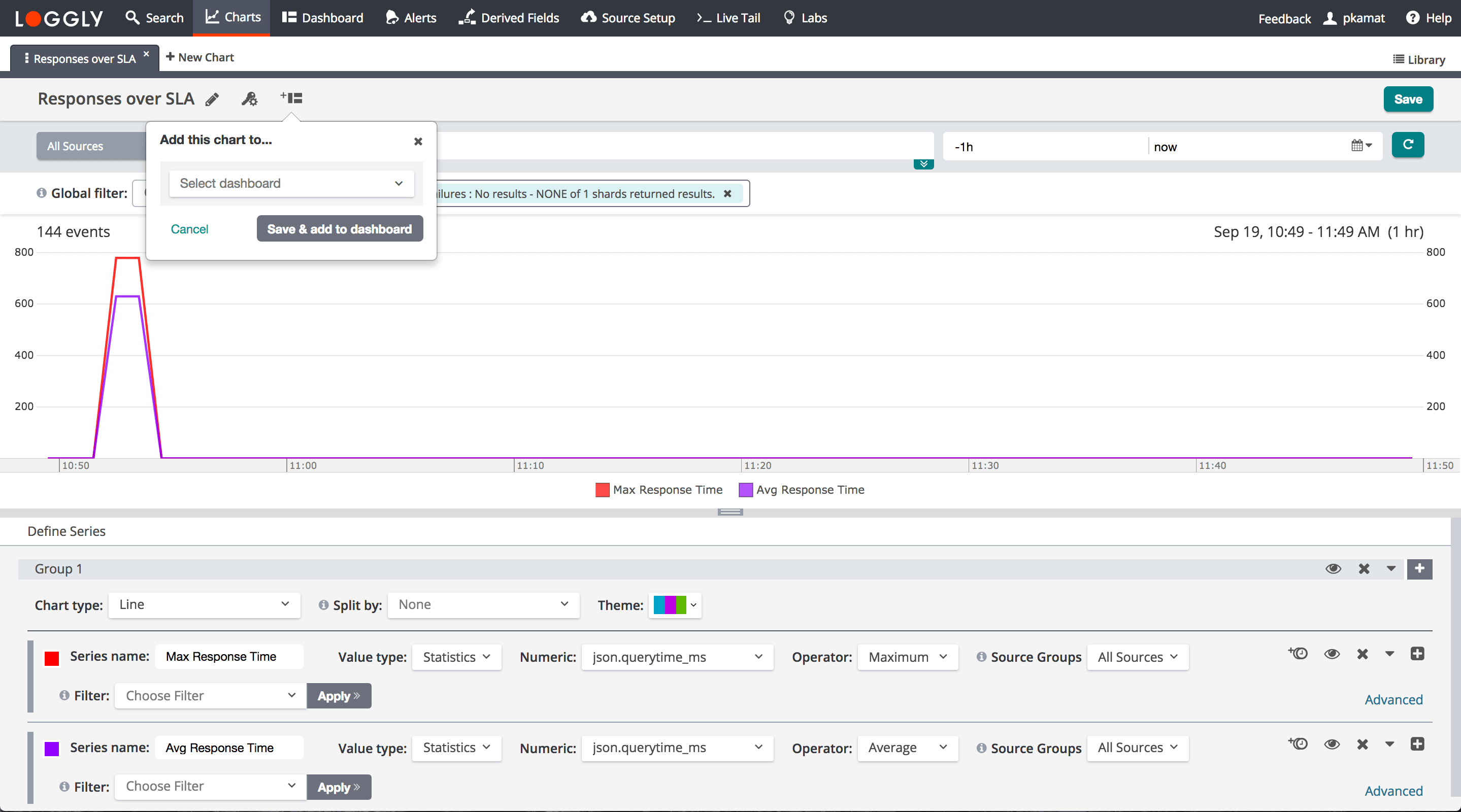This screenshot has height=812, width=1461.
Task: Delete the Max Response Time series
Action: (x=1363, y=654)
